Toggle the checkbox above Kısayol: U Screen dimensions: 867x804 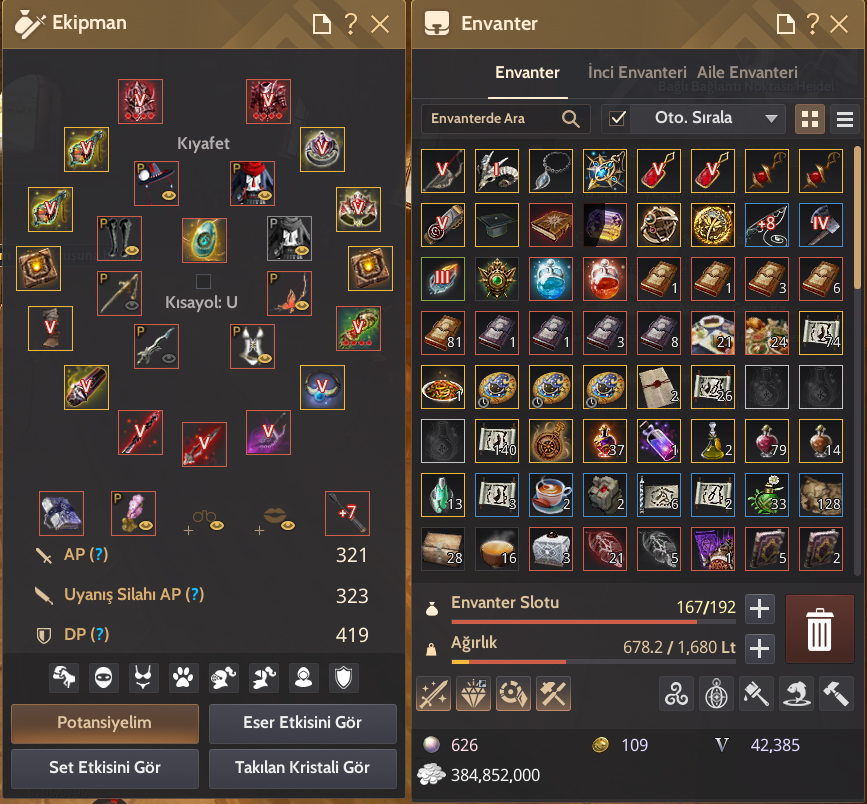pos(203,281)
